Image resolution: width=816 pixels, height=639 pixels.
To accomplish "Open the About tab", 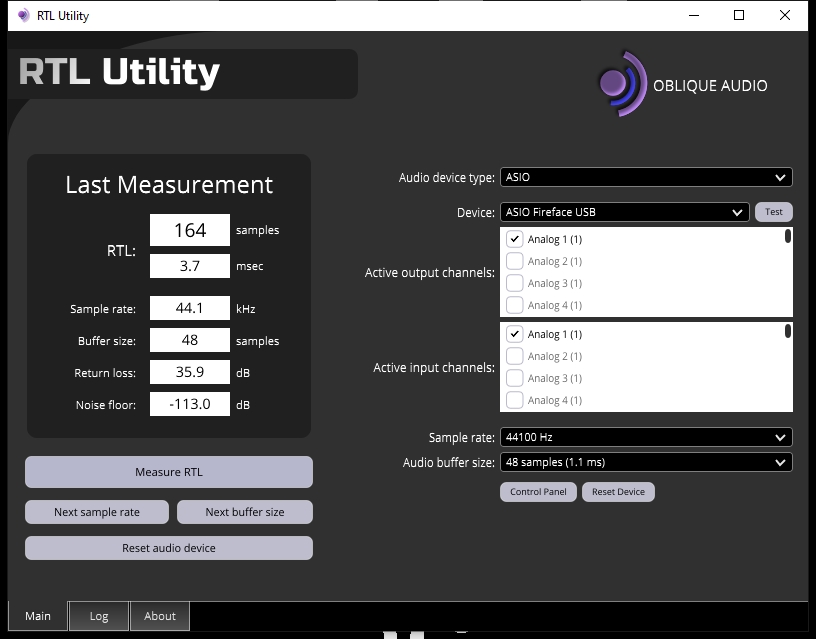I will click(160, 616).
